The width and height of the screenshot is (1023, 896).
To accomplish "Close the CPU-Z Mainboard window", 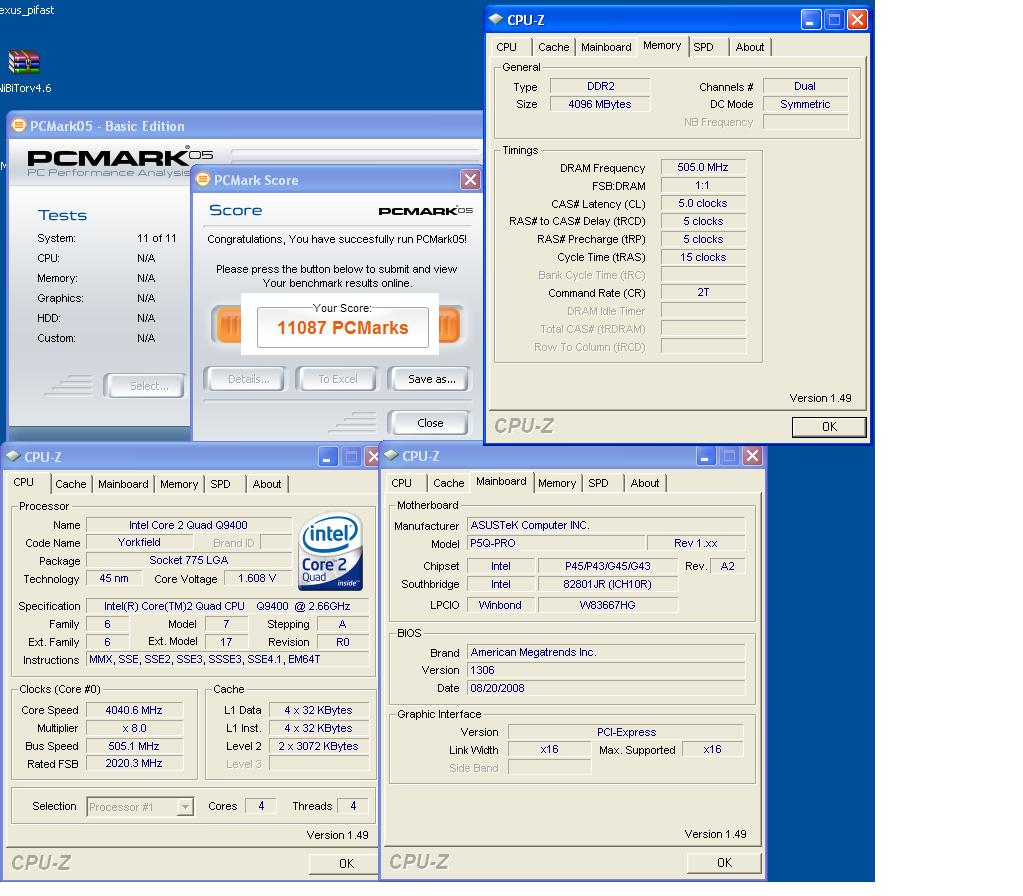I will coord(752,456).
